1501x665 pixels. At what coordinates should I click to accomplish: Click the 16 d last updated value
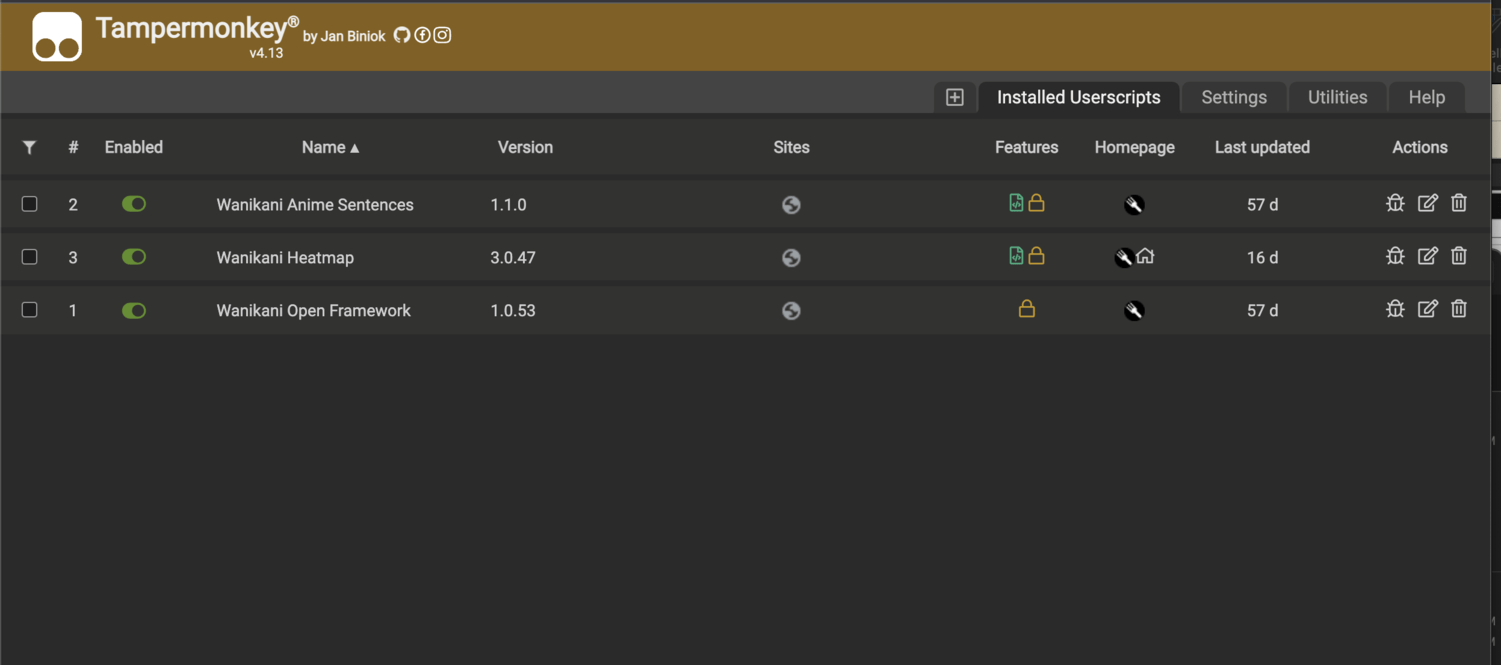(x=1262, y=258)
